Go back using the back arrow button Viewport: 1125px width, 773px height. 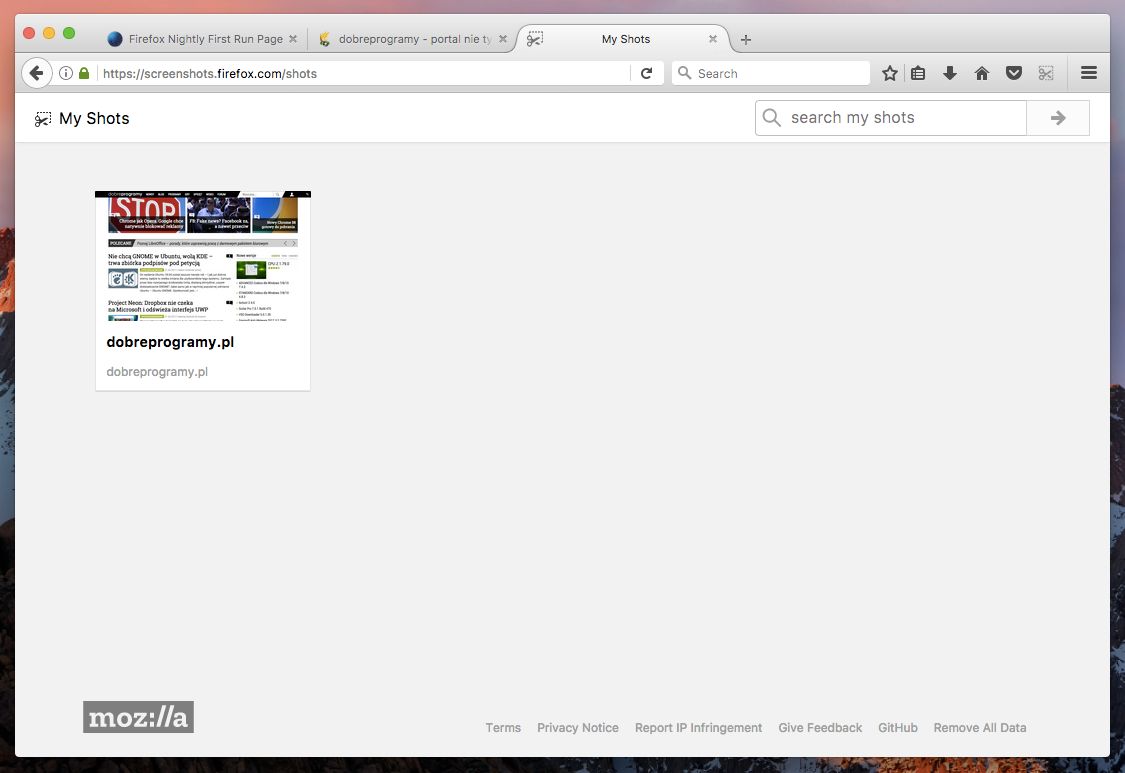point(37,73)
